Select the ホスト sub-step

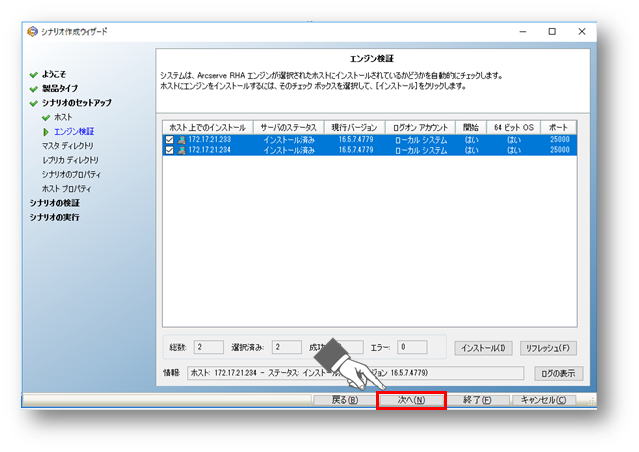tap(63, 117)
